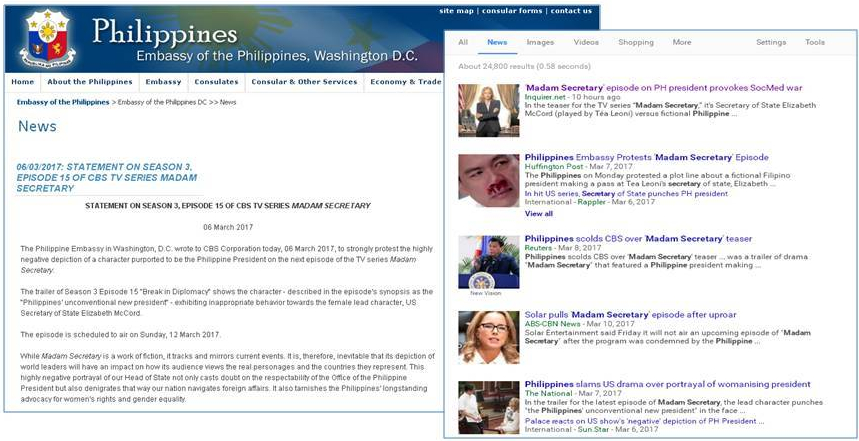Click thumbnail of the Inquirer.net Madam Secretary result

(488, 110)
